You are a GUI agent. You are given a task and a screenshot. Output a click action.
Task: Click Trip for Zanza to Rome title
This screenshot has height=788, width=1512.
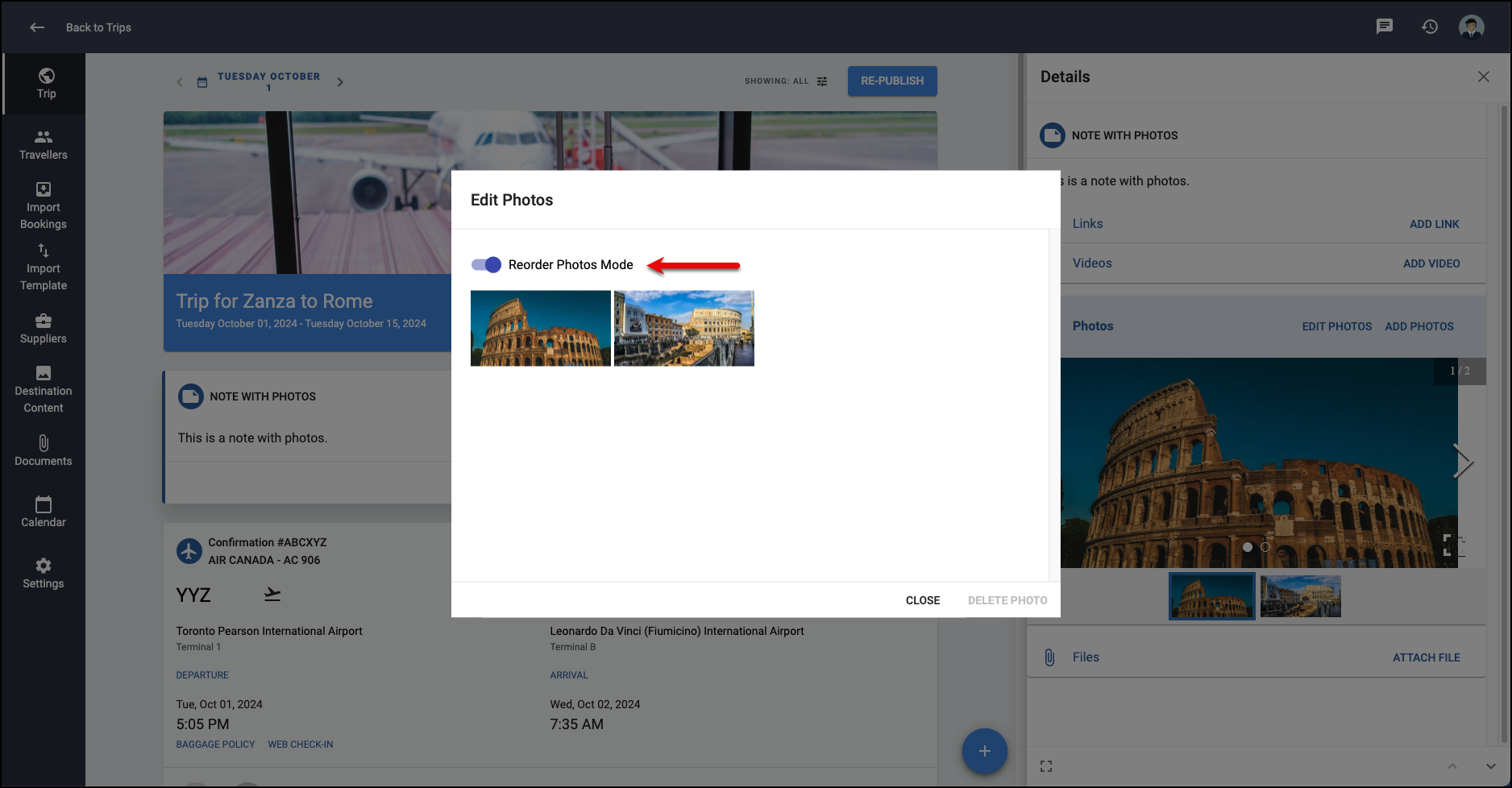point(274,301)
